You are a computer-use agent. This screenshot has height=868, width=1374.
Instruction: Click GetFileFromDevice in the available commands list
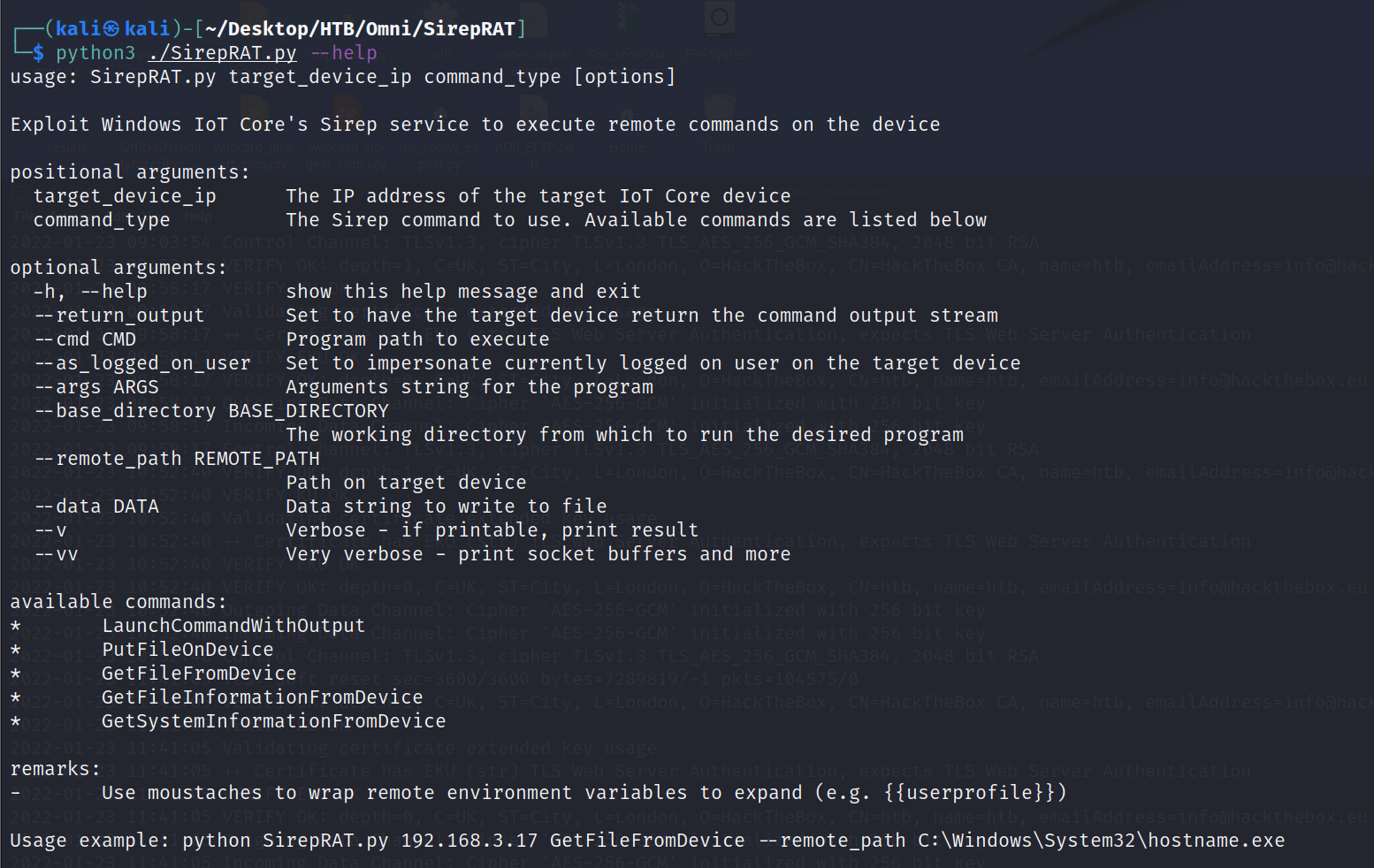pyautogui.click(x=199, y=674)
